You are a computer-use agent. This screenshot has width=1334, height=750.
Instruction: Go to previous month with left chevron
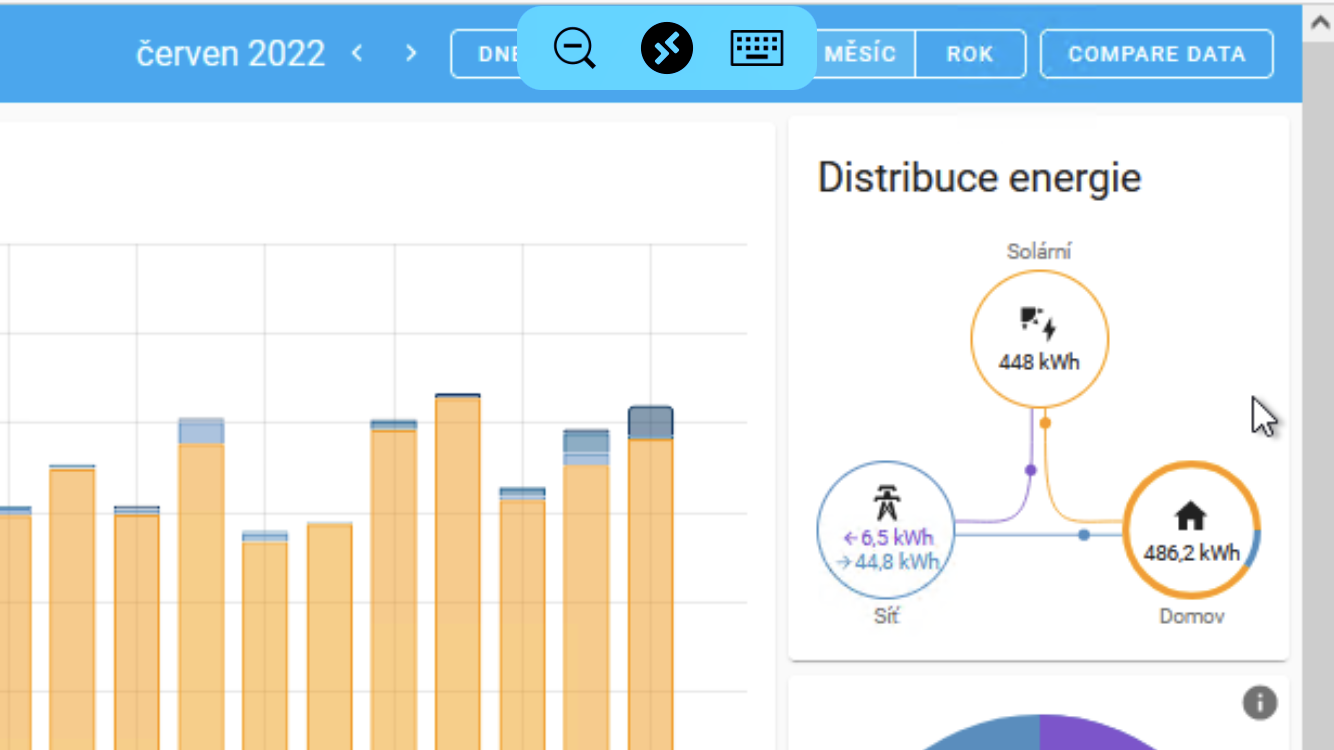point(357,53)
